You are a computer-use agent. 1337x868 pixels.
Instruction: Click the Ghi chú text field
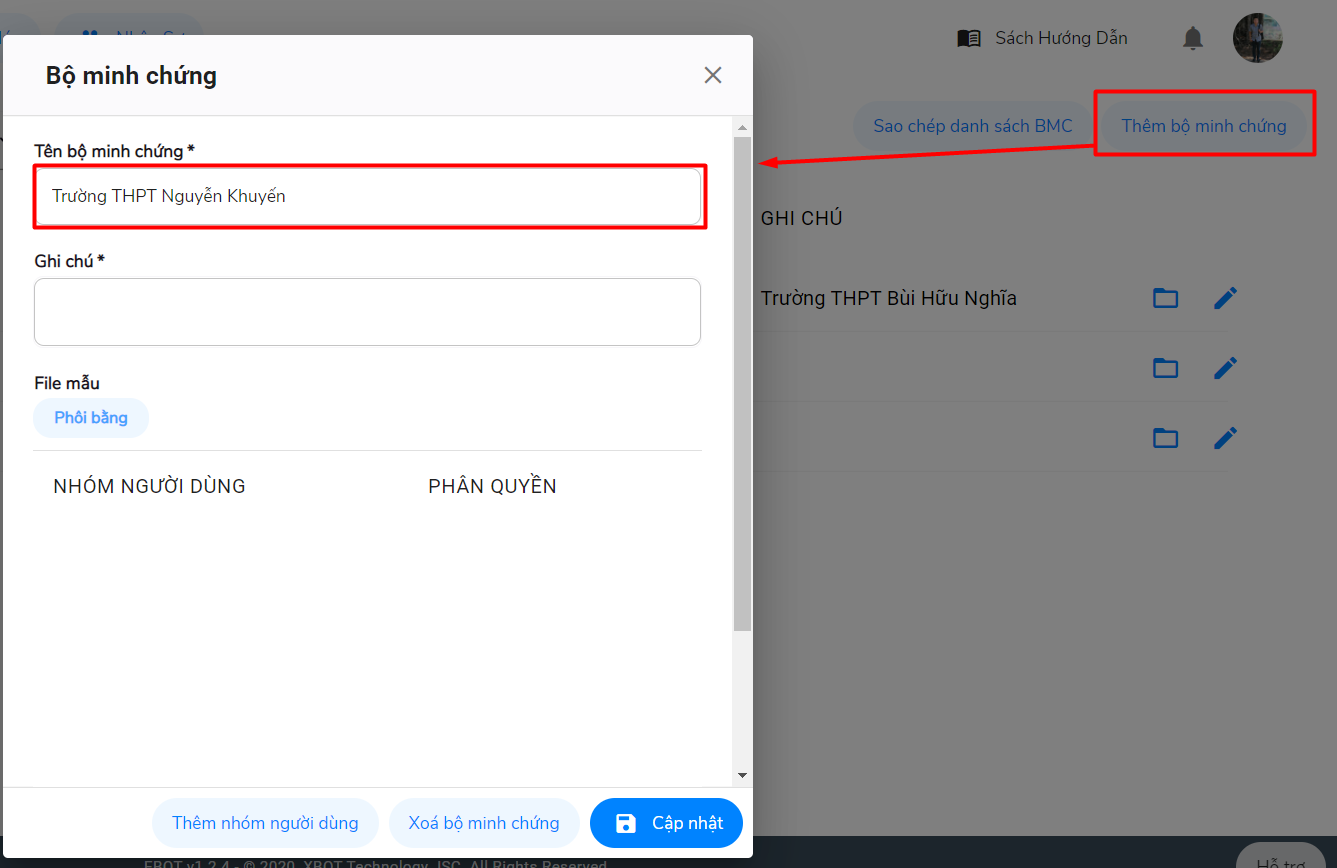367,312
